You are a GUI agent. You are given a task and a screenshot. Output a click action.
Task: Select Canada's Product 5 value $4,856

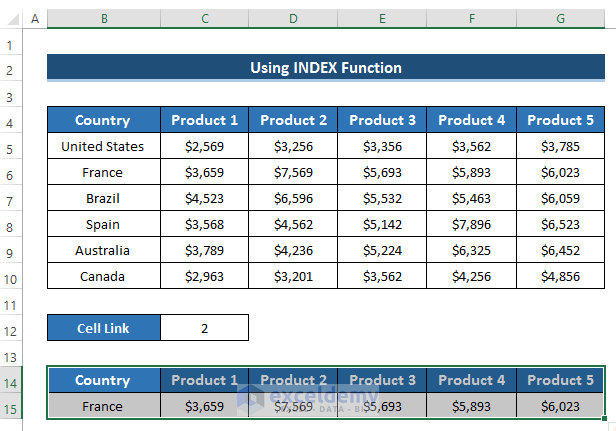[560, 277]
